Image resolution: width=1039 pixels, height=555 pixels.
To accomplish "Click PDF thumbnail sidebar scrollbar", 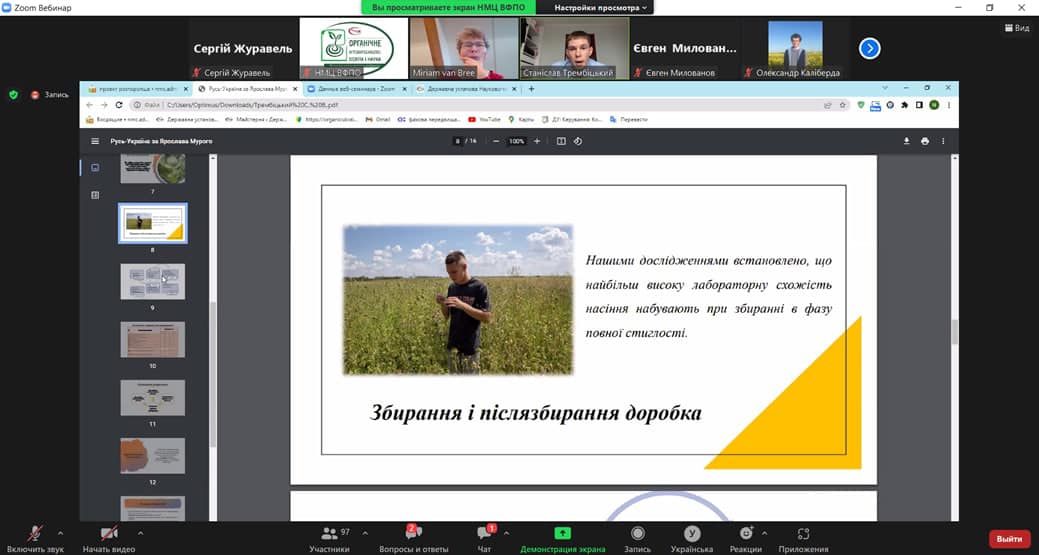I will [x=213, y=374].
